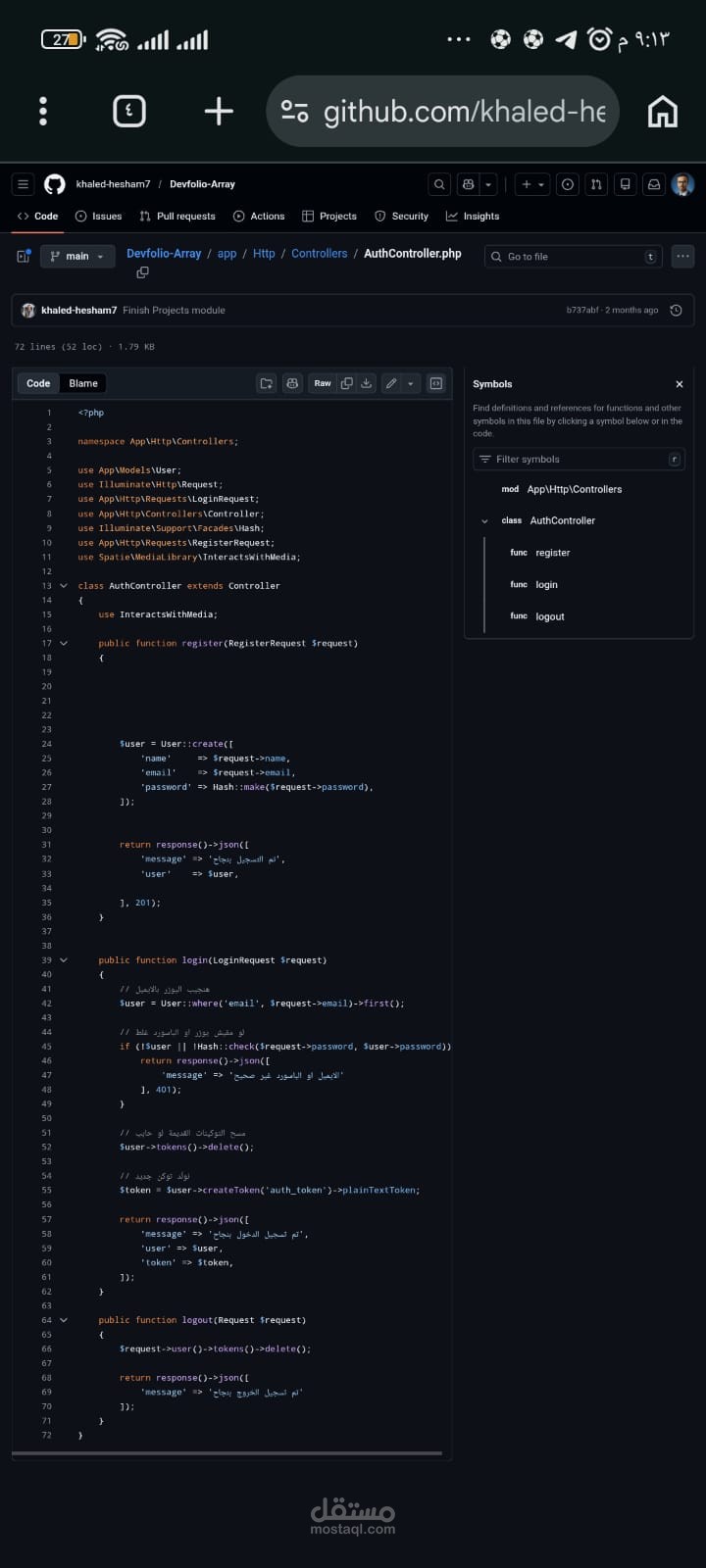Open the Pull requests tab
706x1568 pixels.
[177, 217]
